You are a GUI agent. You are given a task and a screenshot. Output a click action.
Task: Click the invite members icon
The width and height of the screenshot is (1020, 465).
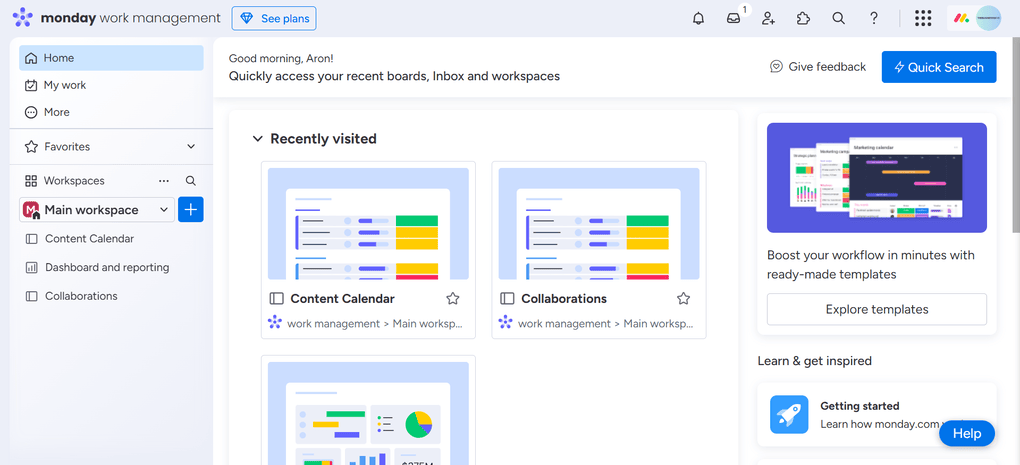[768, 18]
